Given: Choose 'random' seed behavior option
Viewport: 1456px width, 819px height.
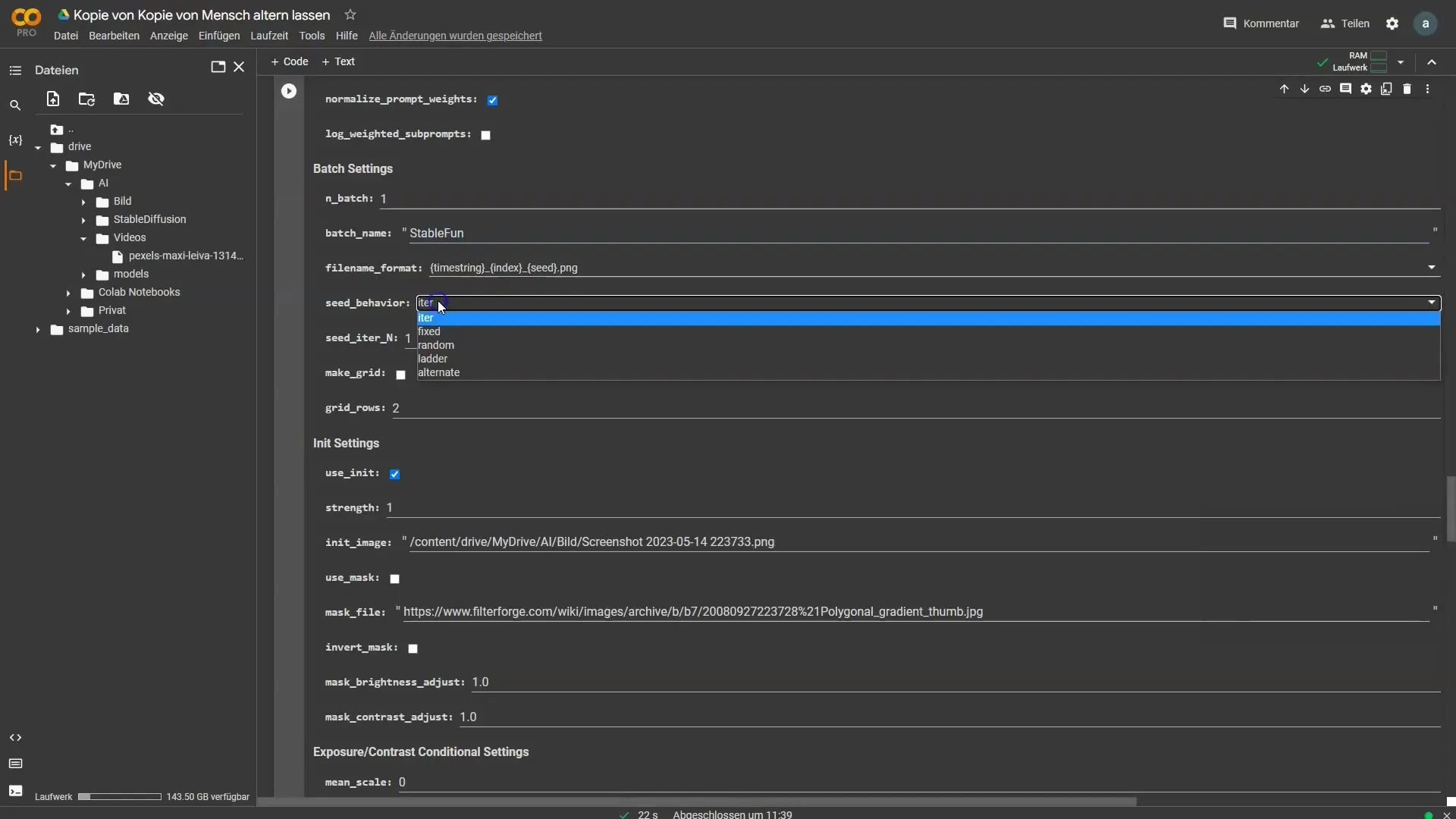Looking at the screenshot, I should point(928,345).
